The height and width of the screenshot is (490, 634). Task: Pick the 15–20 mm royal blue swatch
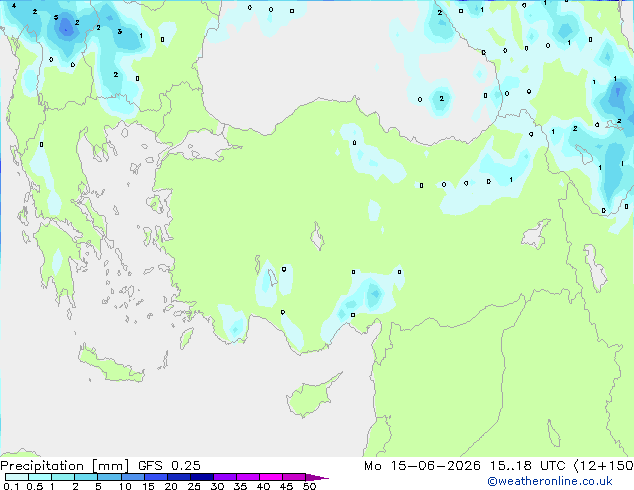point(156,477)
